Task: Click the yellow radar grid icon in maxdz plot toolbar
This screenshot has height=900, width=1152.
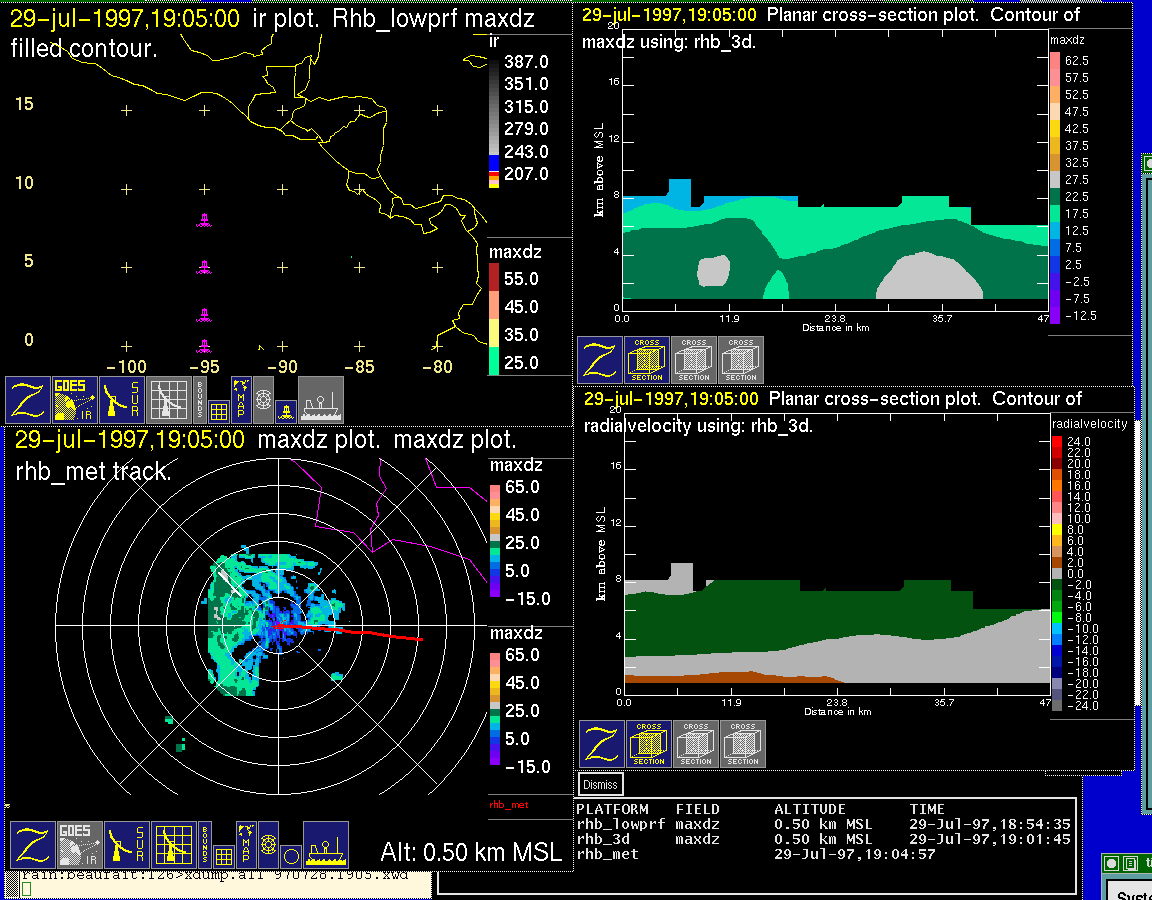Action: 173,845
